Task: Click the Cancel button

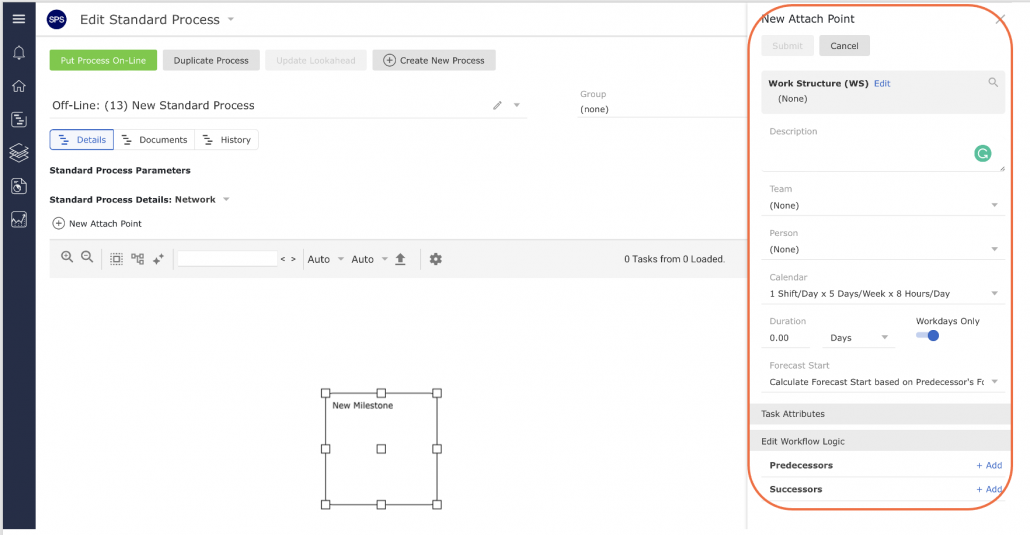Action: click(x=844, y=46)
